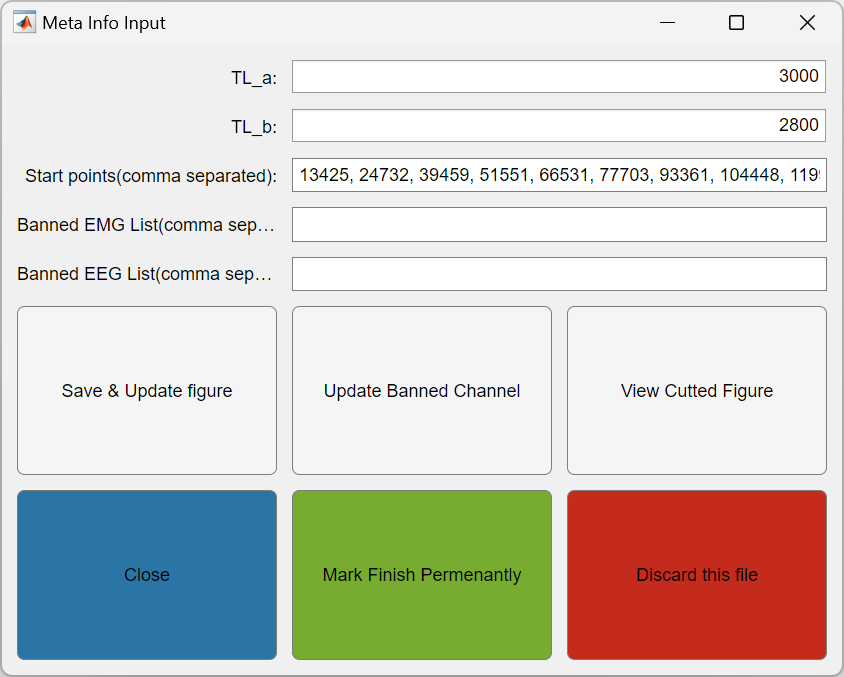The height and width of the screenshot is (677, 844).
Task: Click the empty Banned EEG List field
Action: tap(559, 274)
